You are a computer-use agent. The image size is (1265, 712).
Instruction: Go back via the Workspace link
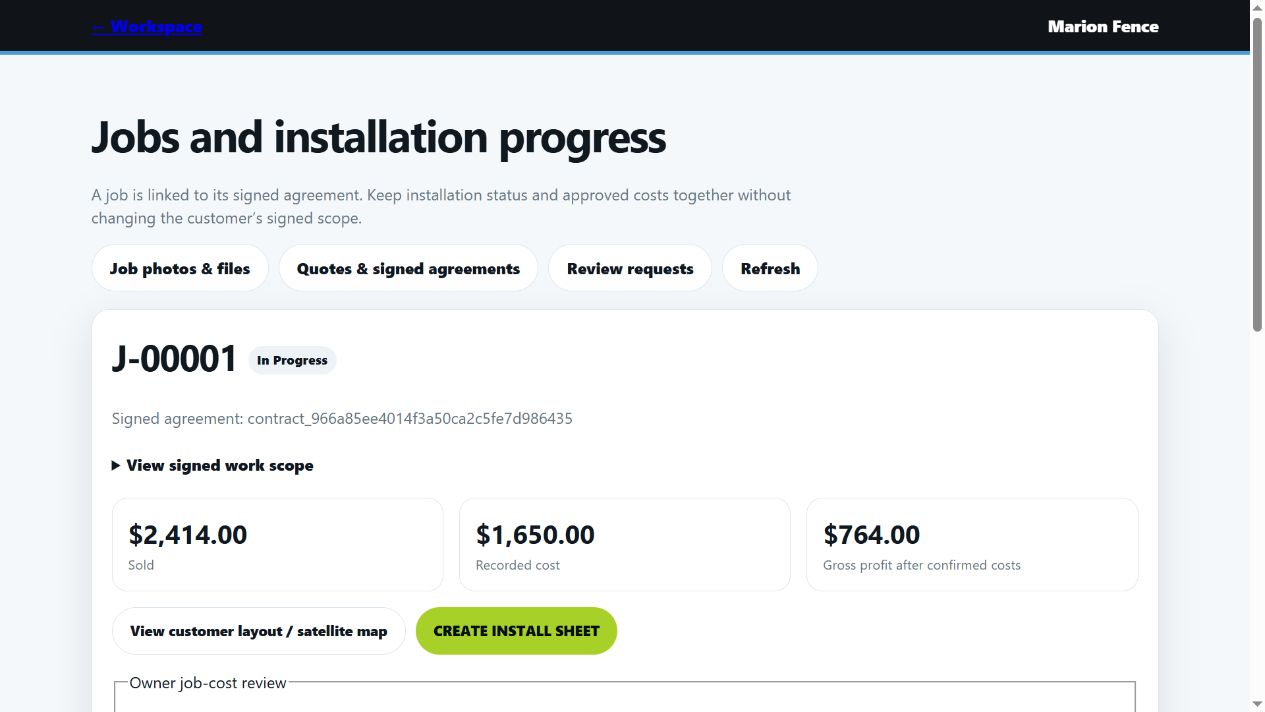pos(147,27)
